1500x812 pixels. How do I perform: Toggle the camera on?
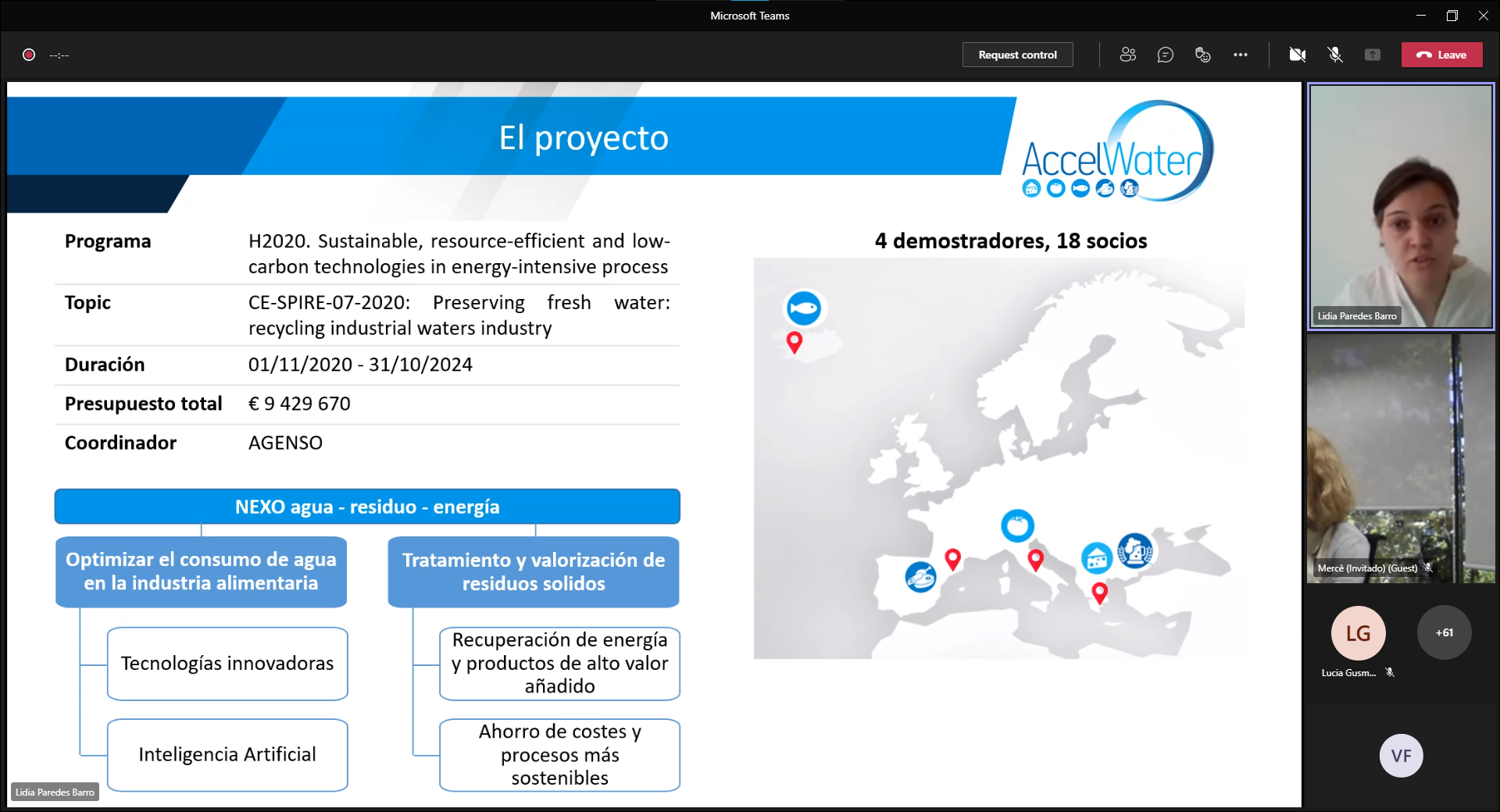click(1297, 55)
